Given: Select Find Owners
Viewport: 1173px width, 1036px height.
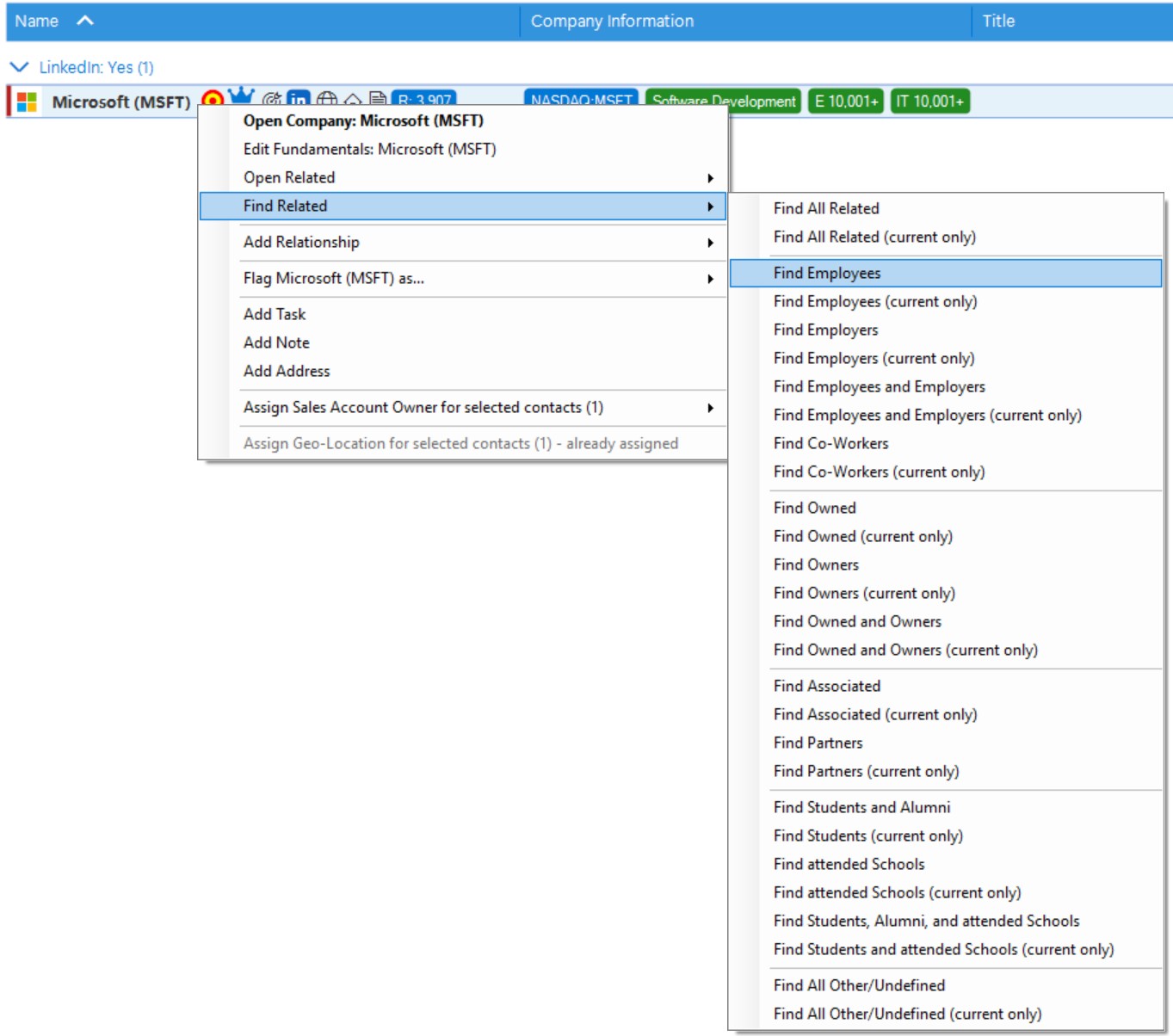Looking at the screenshot, I should (x=946, y=564).
